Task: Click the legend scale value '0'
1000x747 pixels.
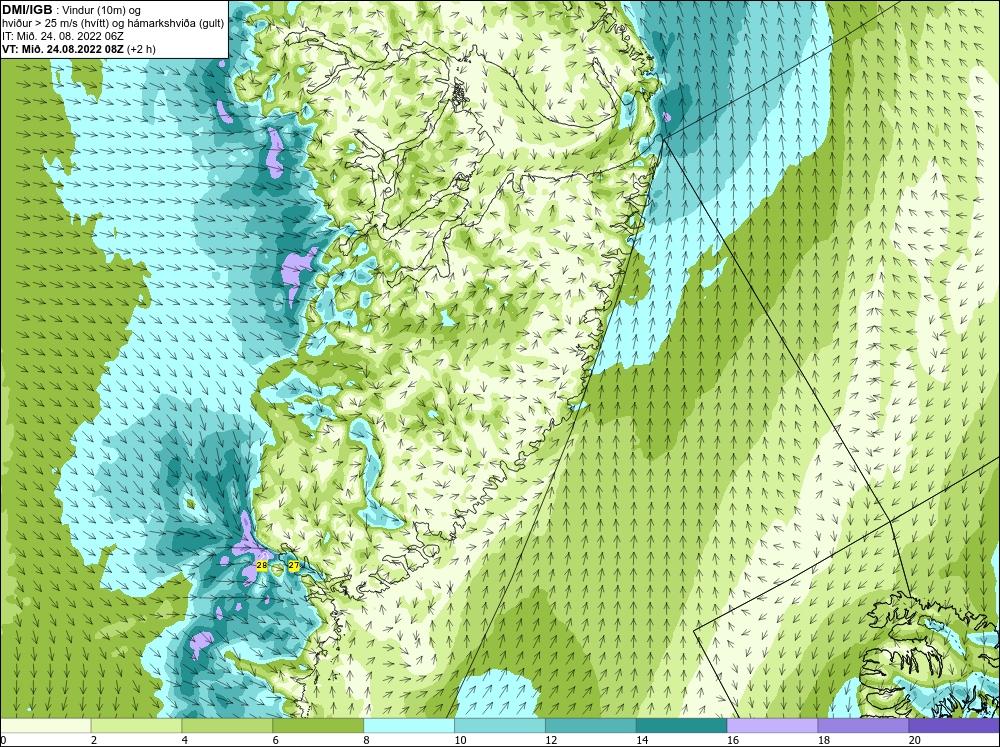Action: pos(3,740)
